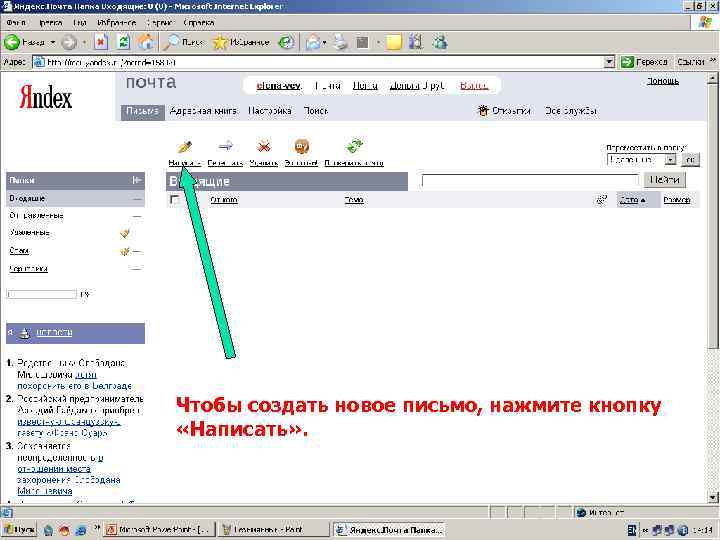The height and width of the screenshot is (540, 720).
Task: Collapse the Папки panel with arrow icon
Action: point(136,180)
